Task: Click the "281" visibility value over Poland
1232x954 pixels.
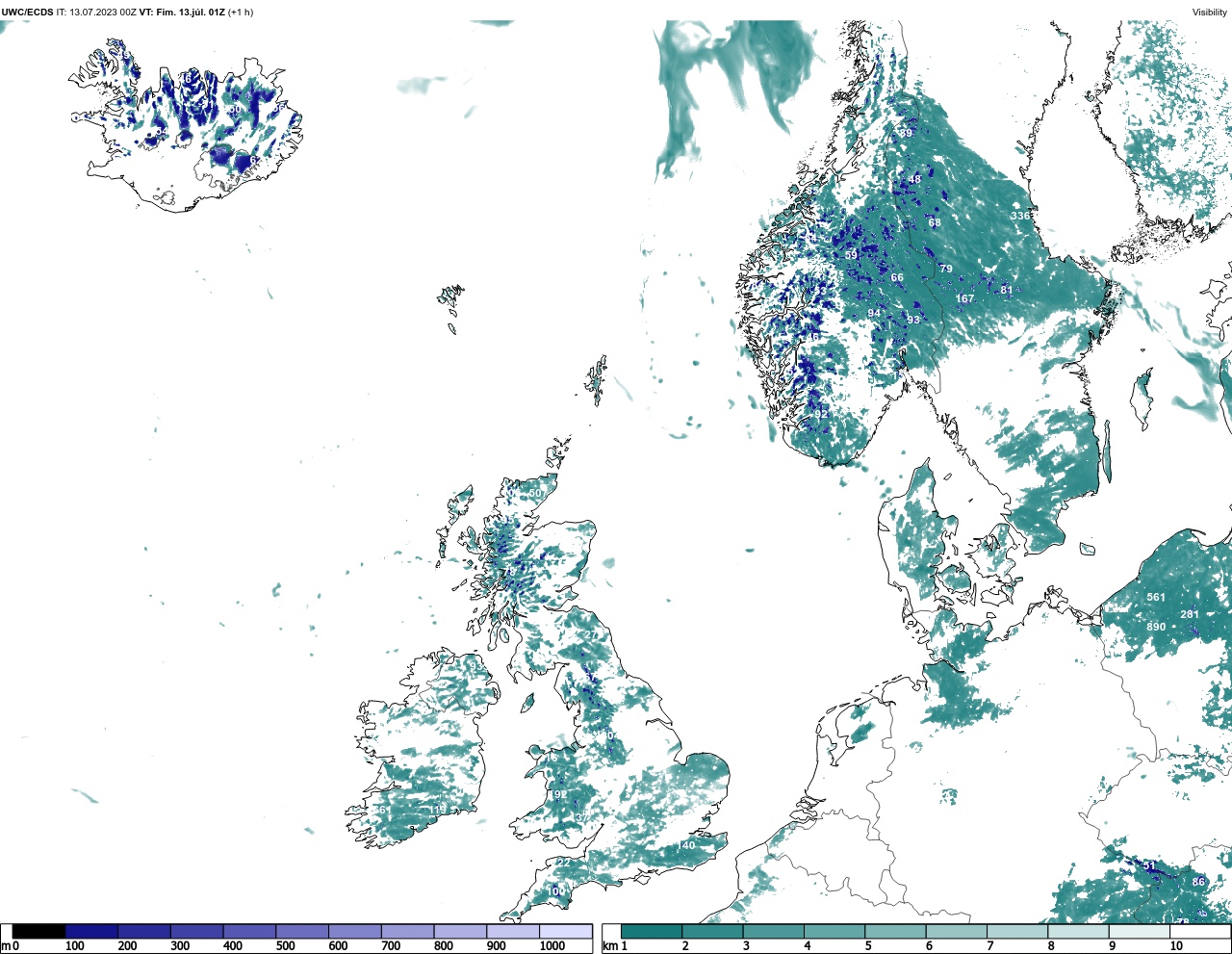Action: (1190, 614)
